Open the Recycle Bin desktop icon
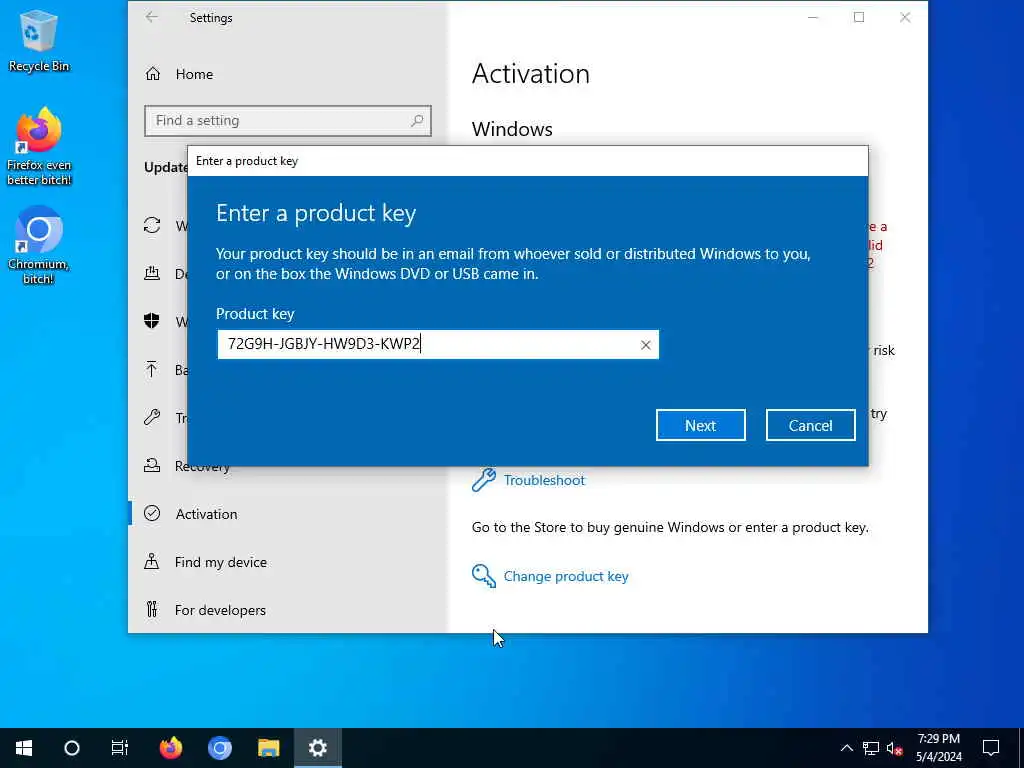Image resolution: width=1024 pixels, height=768 pixels. [x=39, y=40]
